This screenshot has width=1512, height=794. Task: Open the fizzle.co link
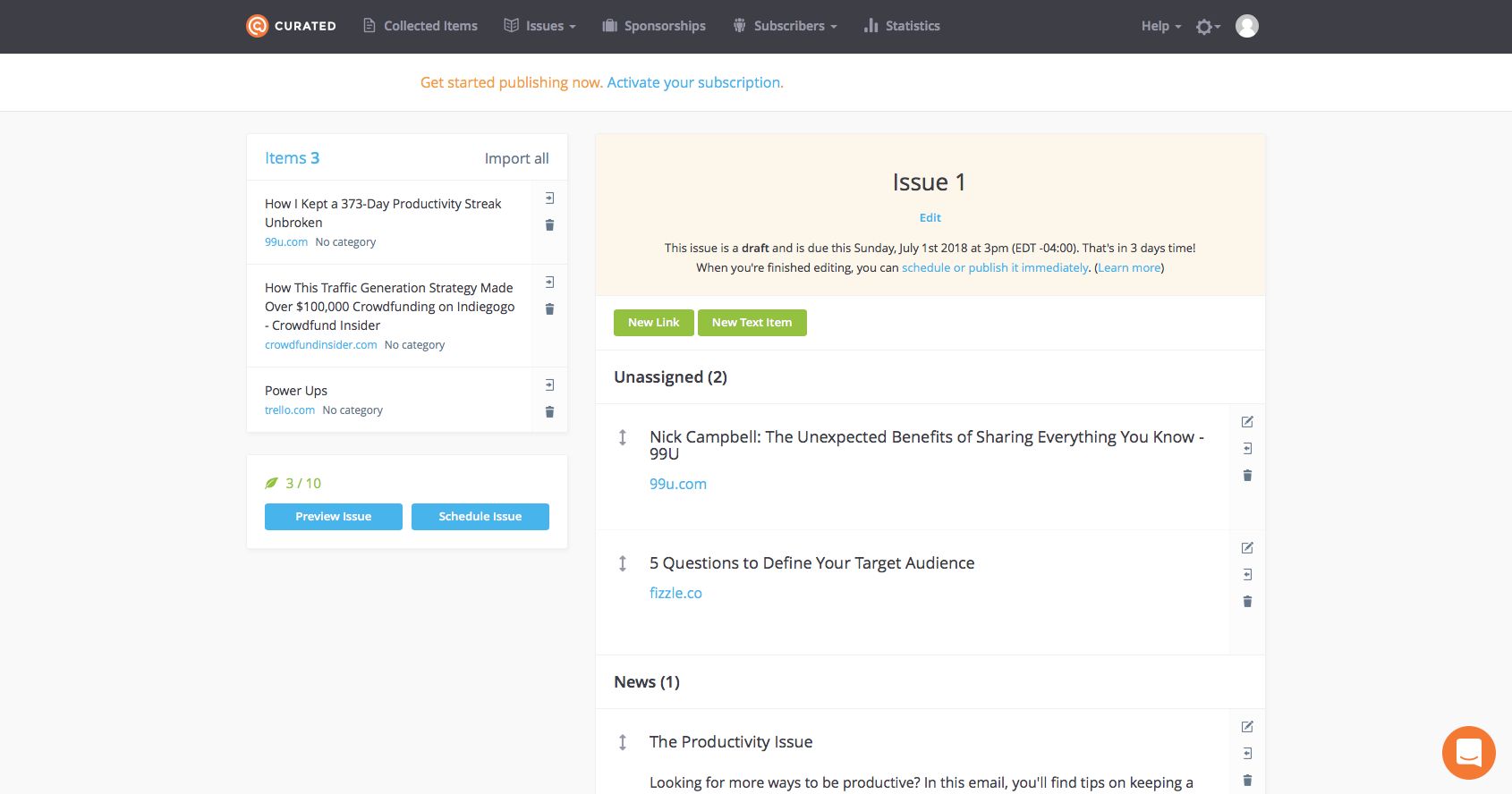(x=675, y=593)
